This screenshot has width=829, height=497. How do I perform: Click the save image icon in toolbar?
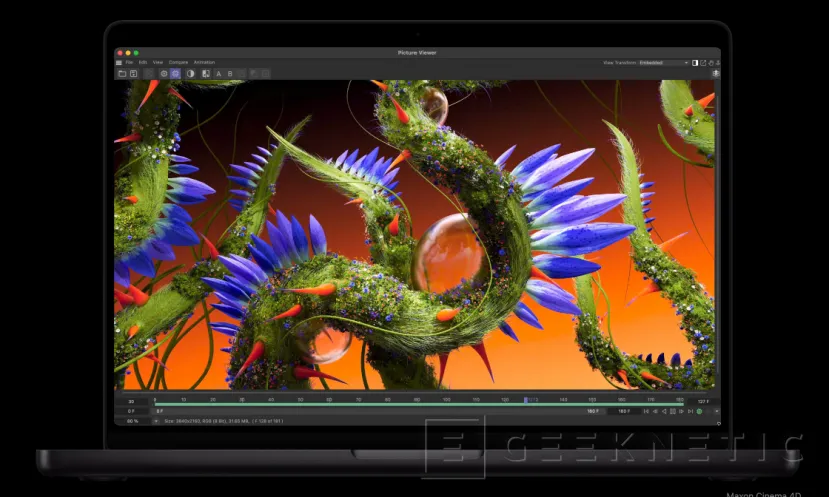[x=134, y=73]
